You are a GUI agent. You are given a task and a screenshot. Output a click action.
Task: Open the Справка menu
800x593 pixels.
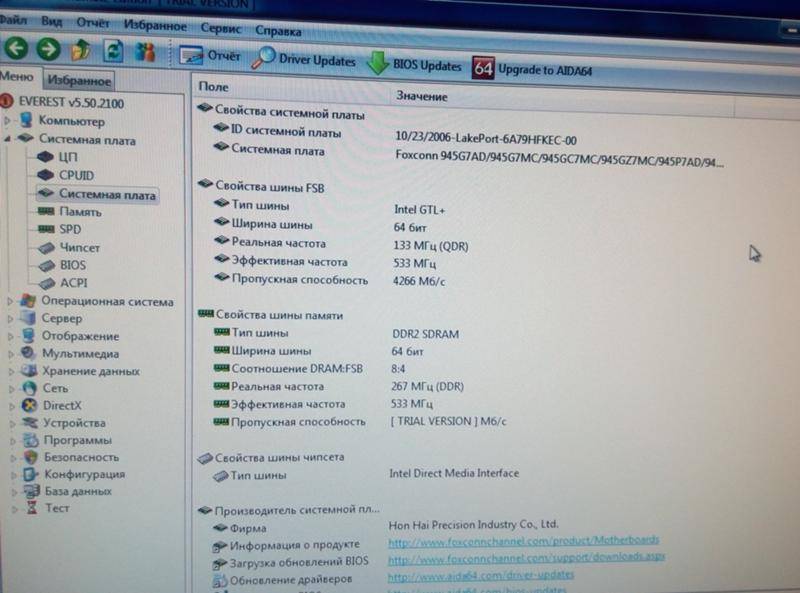[278, 31]
